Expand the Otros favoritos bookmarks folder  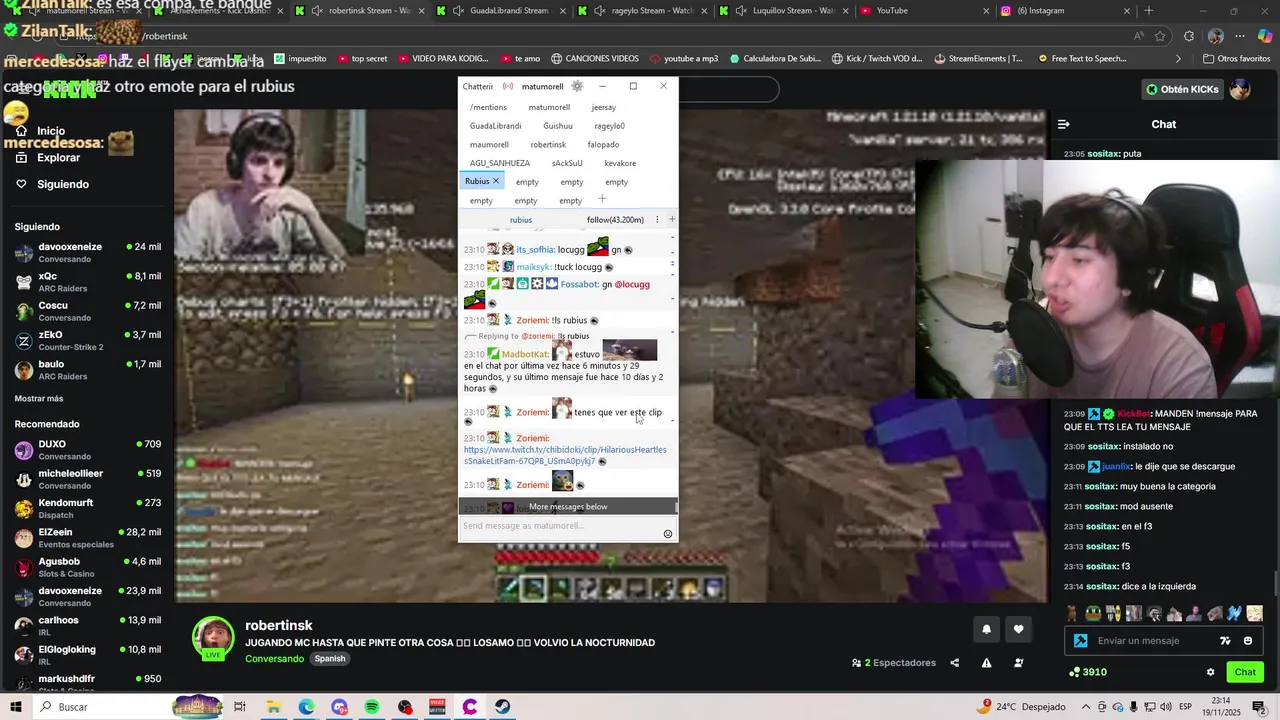[x=1235, y=58]
